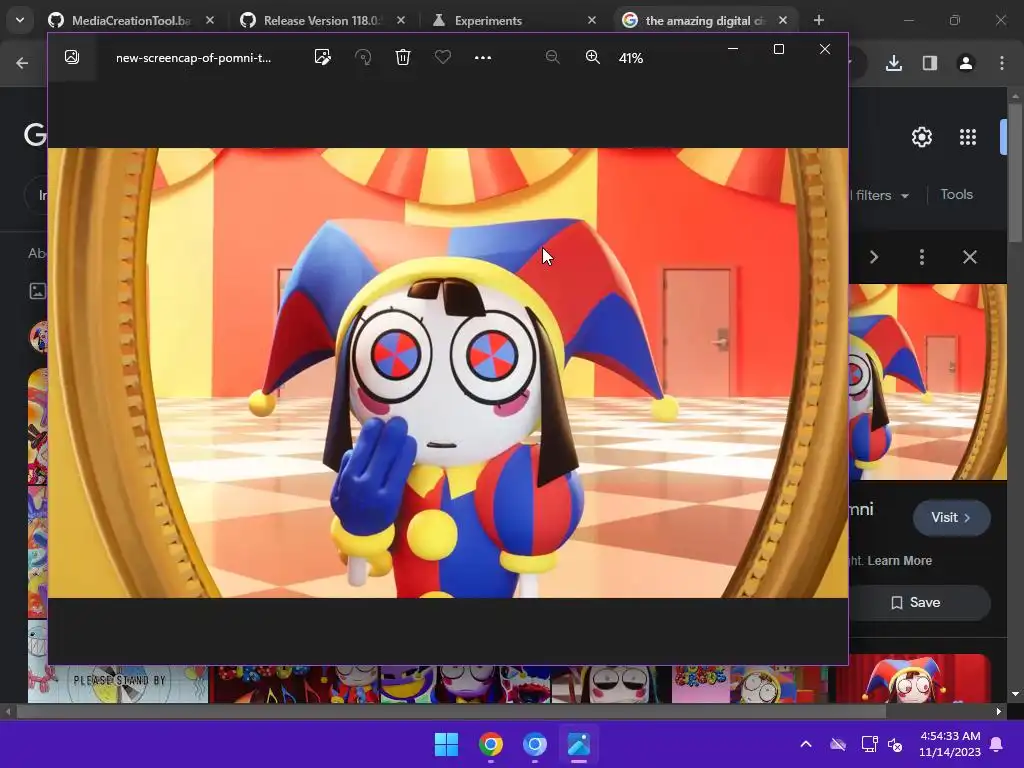Open the Photos three-dot more menu
Viewport: 1024px width, 768px height.
click(x=483, y=57)
